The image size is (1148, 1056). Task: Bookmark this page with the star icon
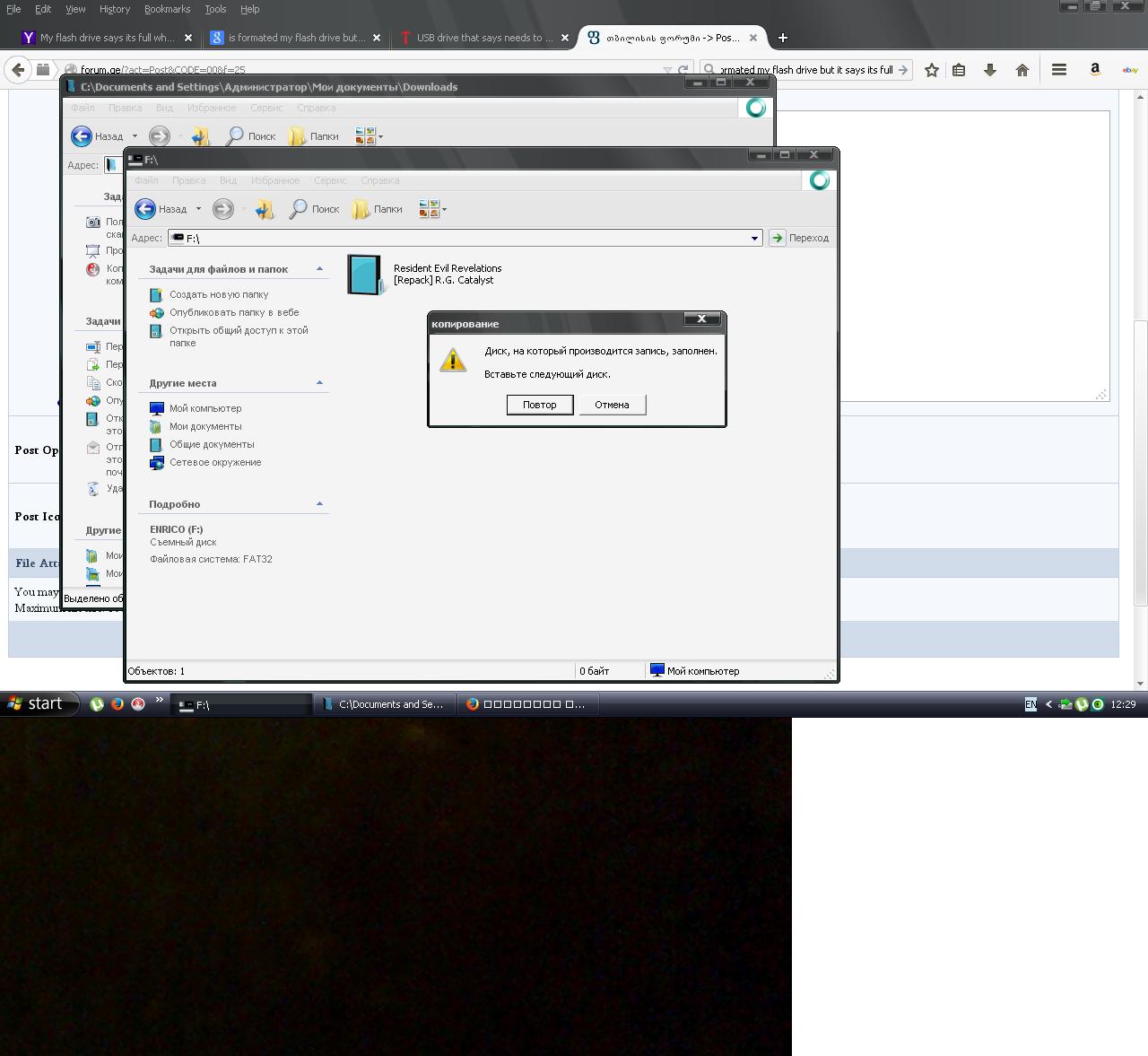coord(932,70)
